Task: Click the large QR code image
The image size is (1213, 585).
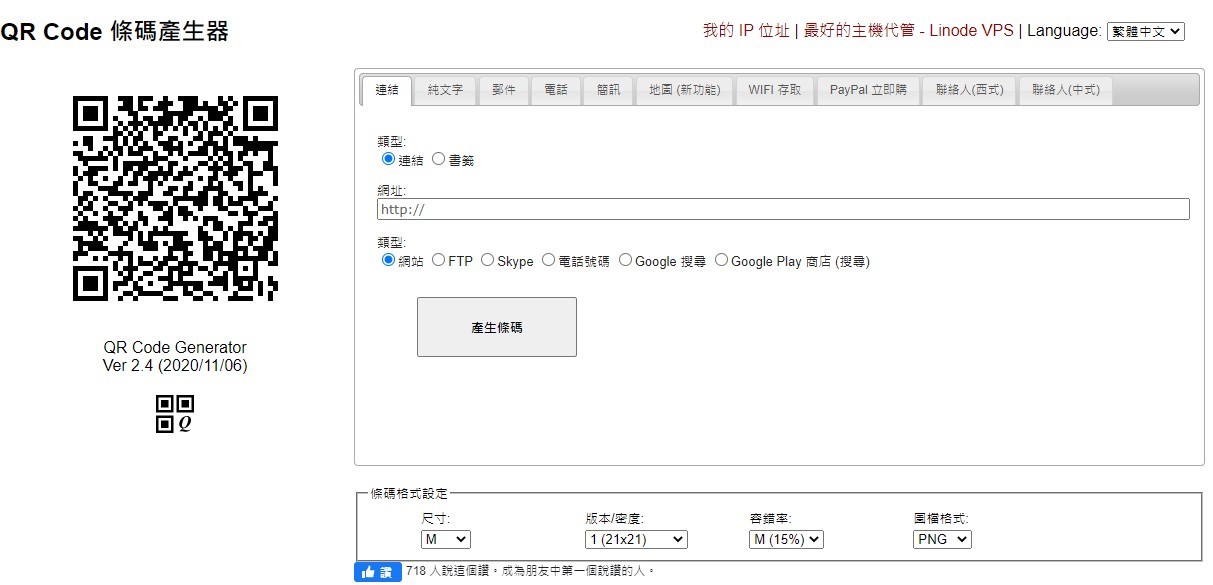Action: 175,198
